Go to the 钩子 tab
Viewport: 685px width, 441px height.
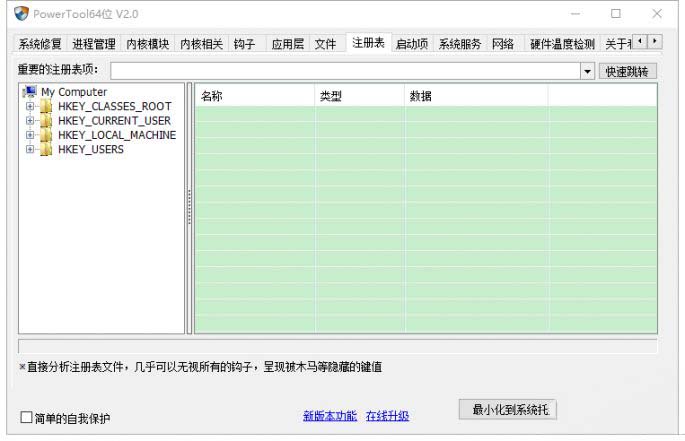tap(245, 44)
